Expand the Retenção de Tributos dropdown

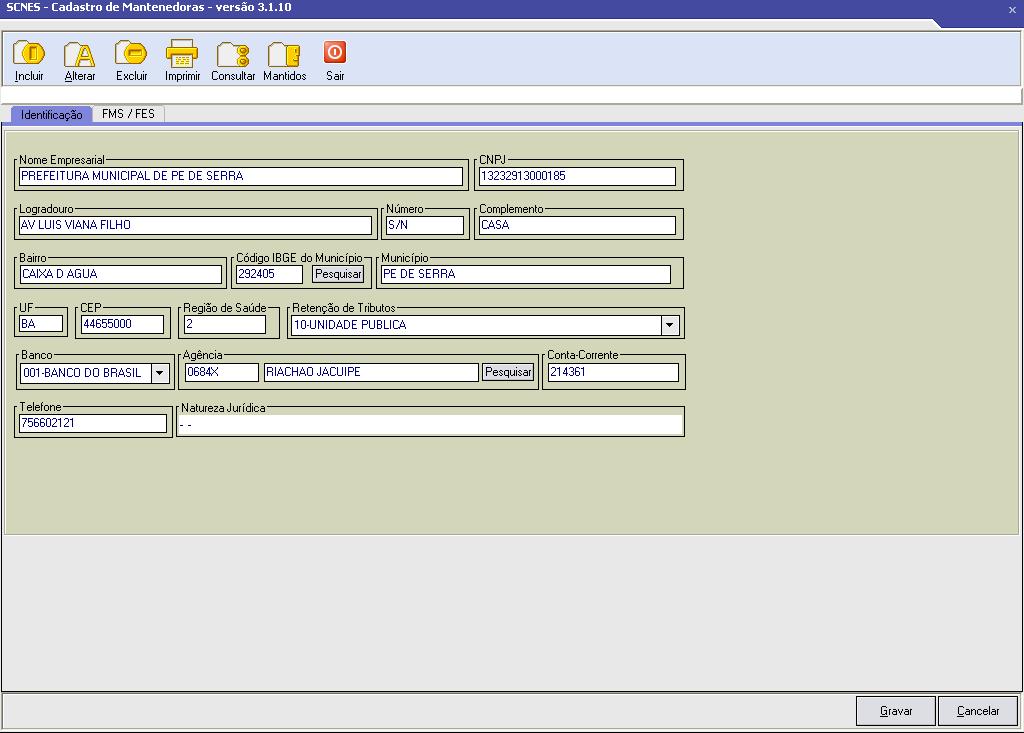pos(669,325)
